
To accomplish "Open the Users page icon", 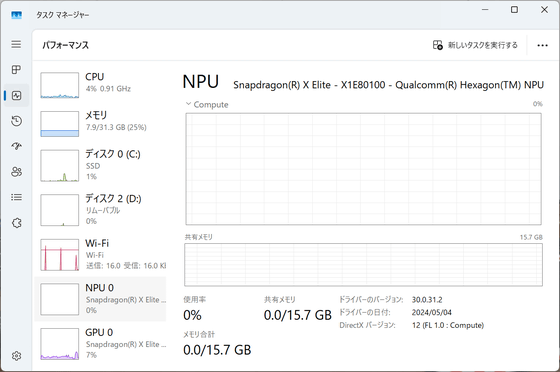I will click(x=16, y=172).
